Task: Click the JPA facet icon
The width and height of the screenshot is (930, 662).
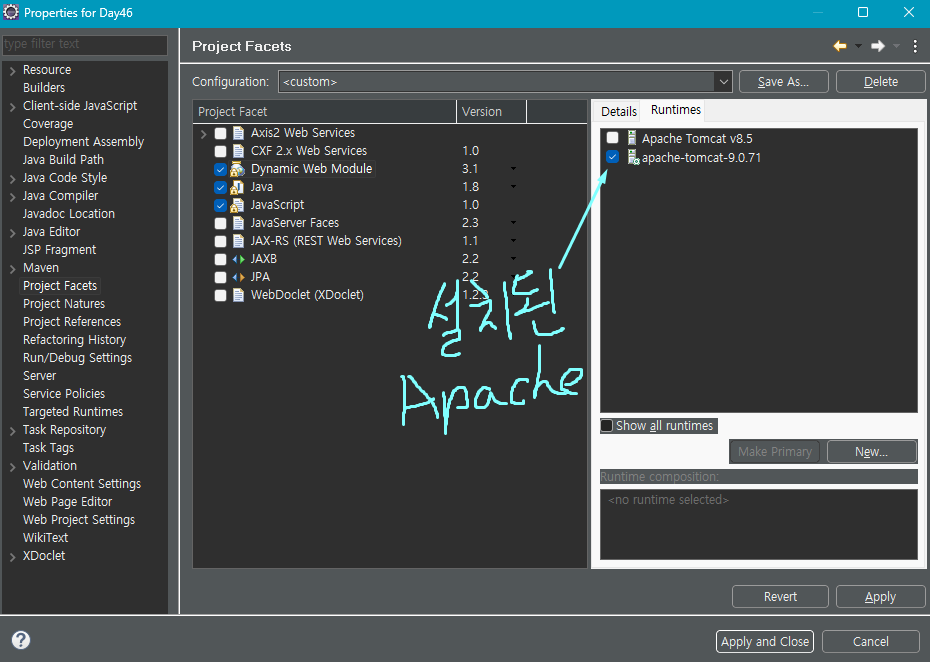Action: click(238, 277)
